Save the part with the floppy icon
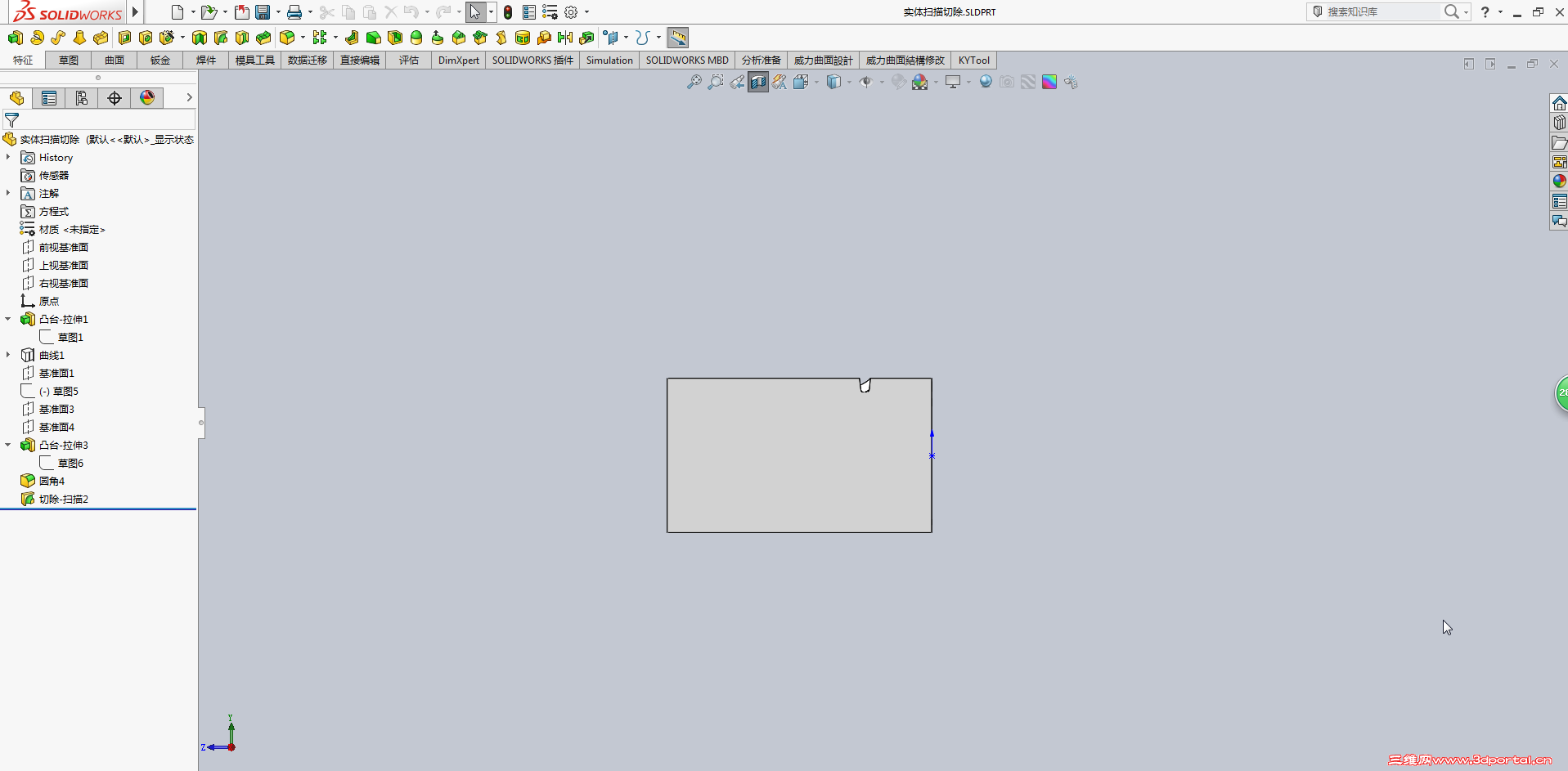This screenshot has height=771, width=1568. tap(263, 12)
